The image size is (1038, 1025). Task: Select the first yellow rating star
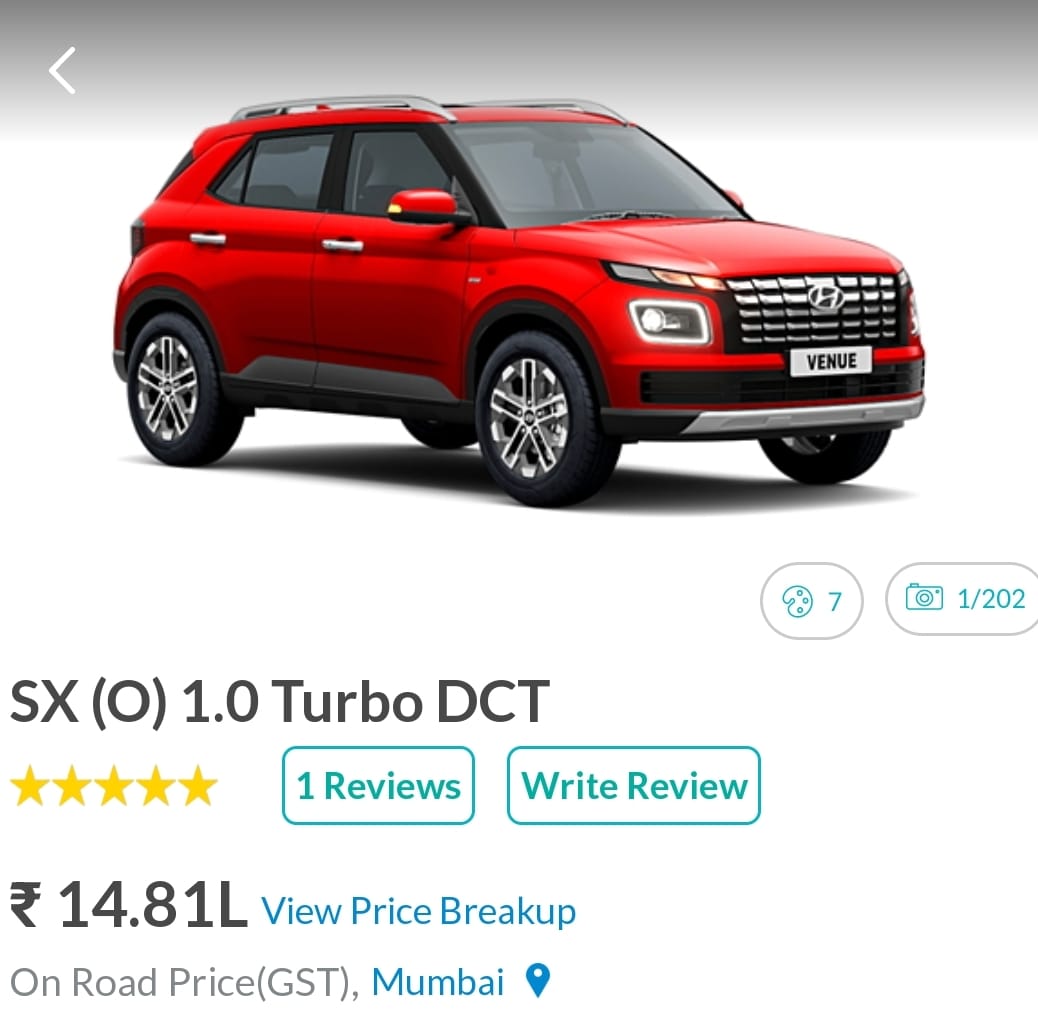coord(30,786)
